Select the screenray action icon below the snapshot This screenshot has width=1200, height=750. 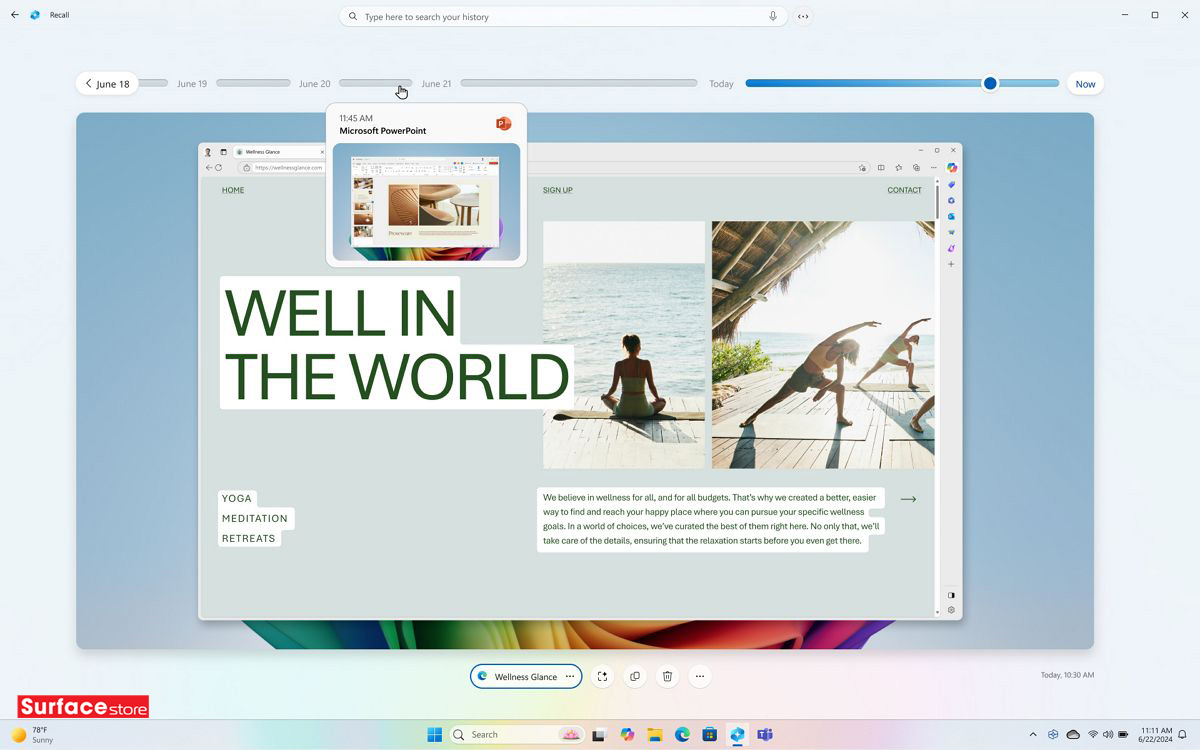tap(602, 676)
